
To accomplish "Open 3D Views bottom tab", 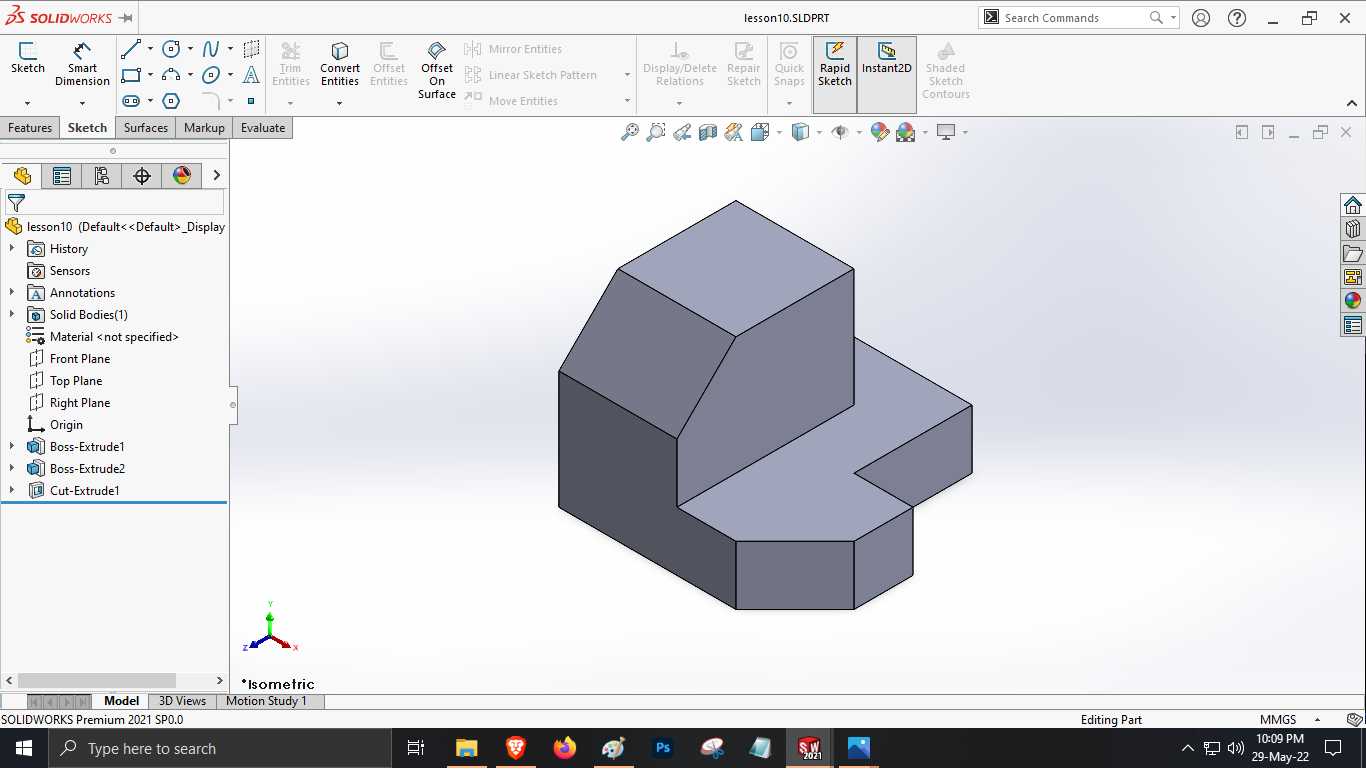I will tap(182, 701).
